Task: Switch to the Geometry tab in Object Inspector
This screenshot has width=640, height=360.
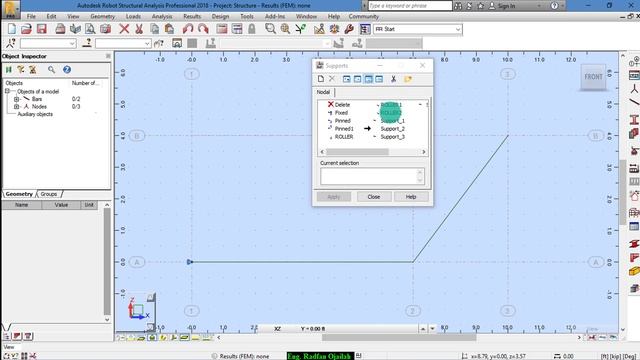Action: pyautogui.click(x=19, y=194)
